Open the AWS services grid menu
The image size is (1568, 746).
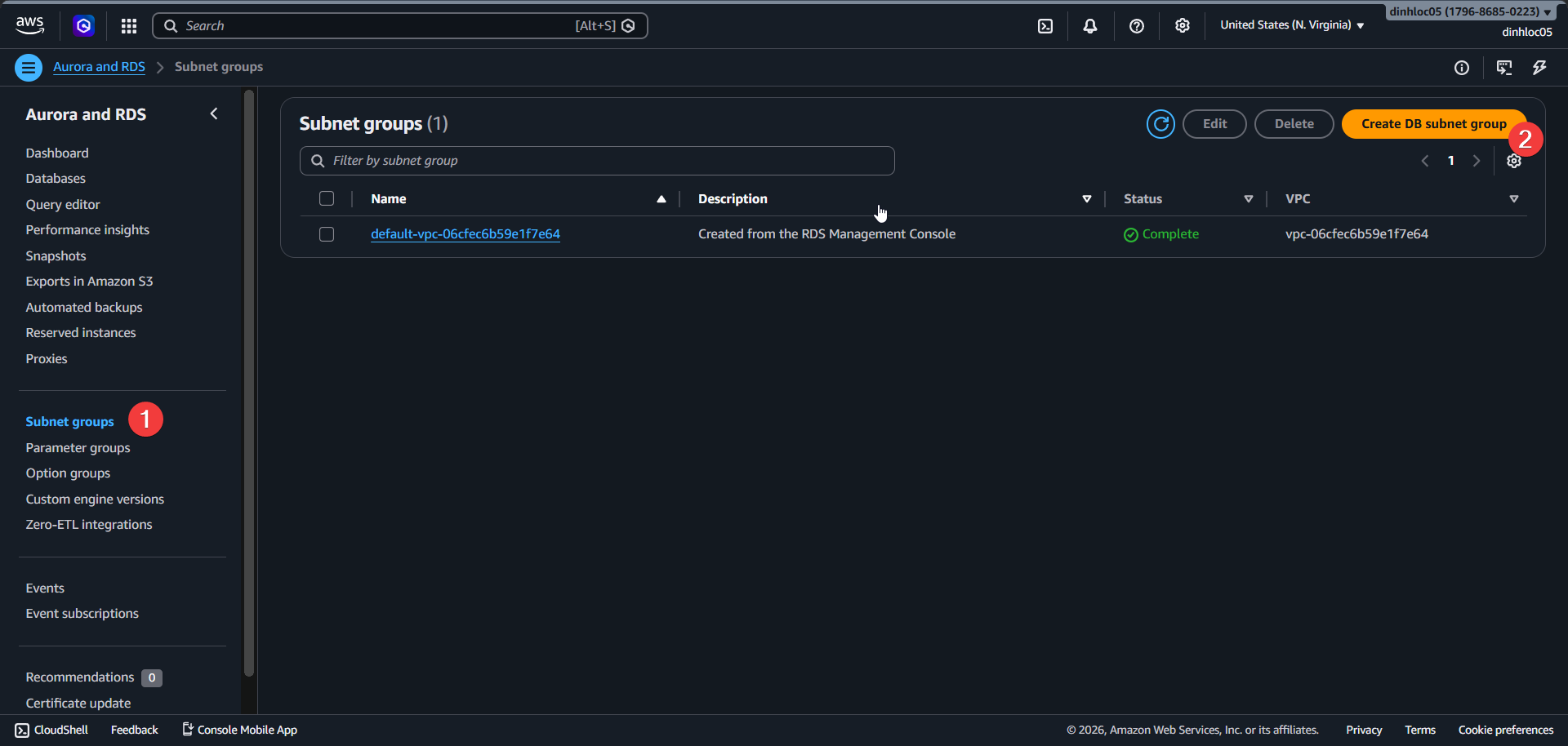[128, 25]
